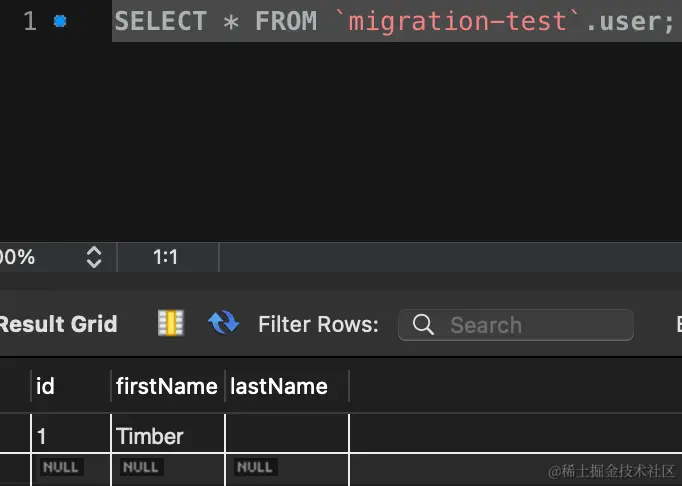Click the lastName column header

280,386
